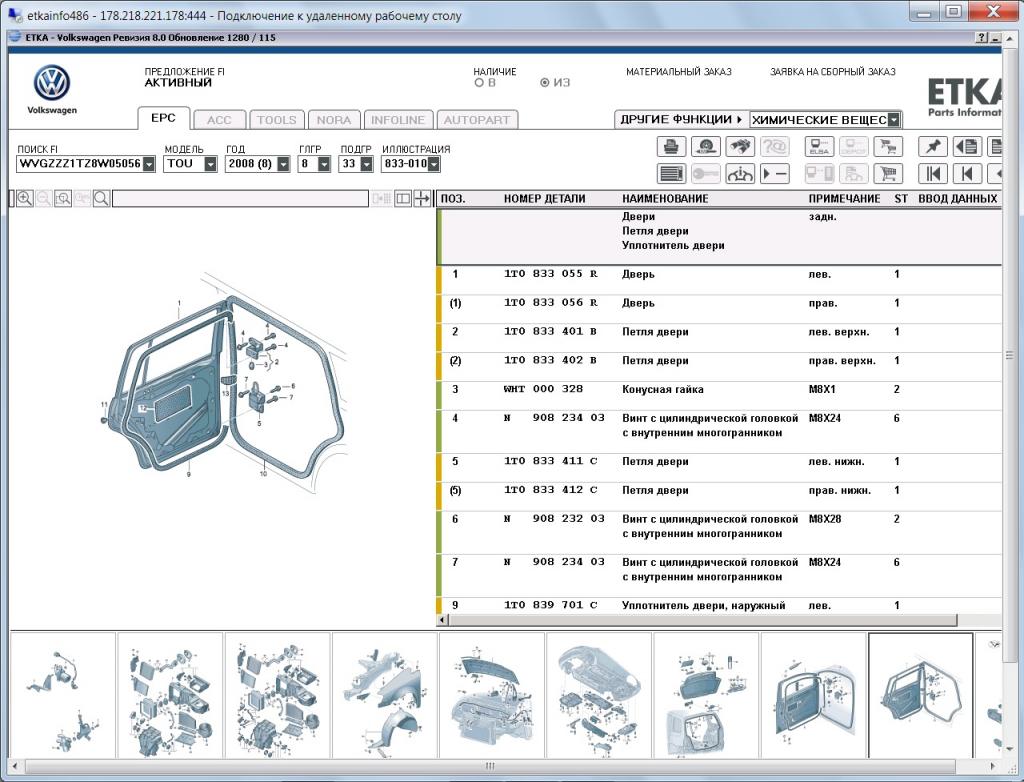Click the grayed key icon
The height and width of the screenshot is (782, 1024).
click(705, 174)
